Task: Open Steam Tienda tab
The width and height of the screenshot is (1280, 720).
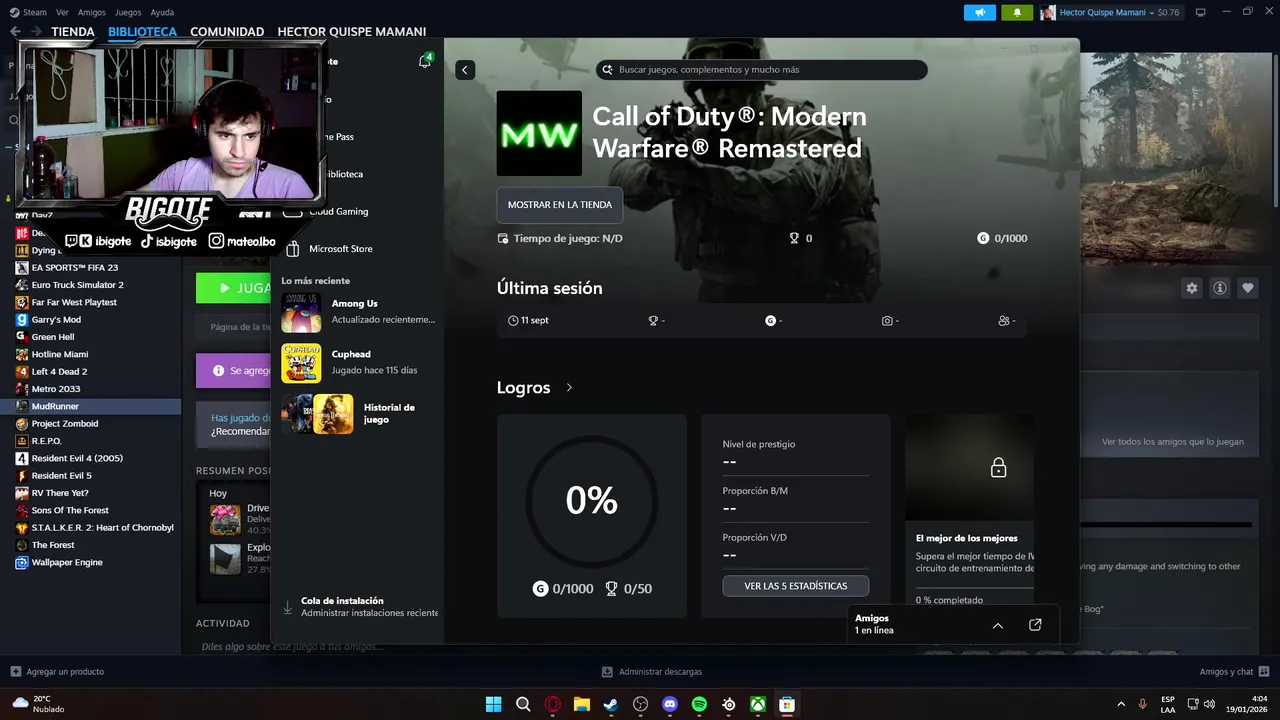Action: [73, 32]
